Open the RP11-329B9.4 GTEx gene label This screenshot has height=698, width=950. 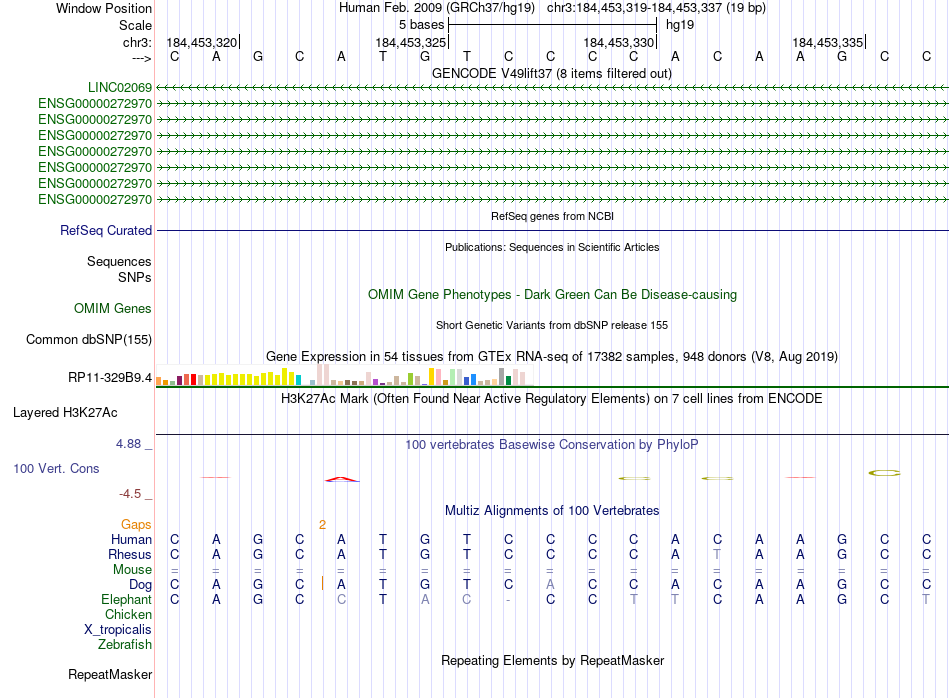(x=110, y=377)
